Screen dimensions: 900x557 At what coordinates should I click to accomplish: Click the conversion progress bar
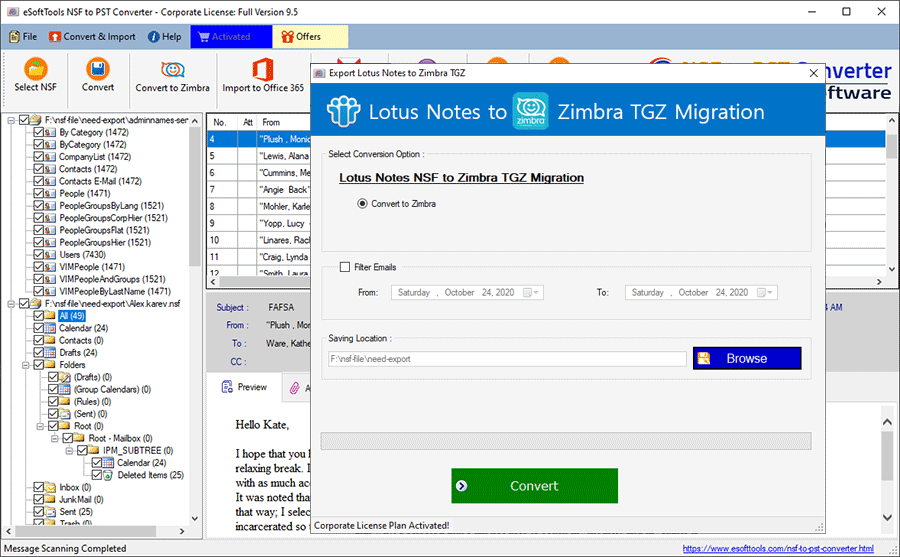(565, 441)
